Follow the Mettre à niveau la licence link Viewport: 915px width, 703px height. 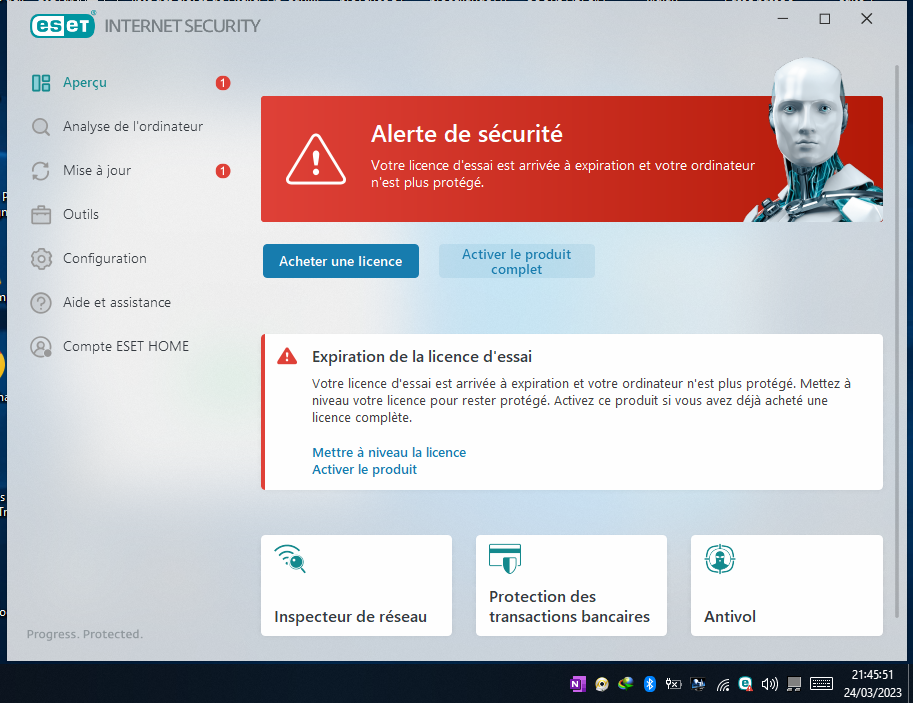(389, 453)
